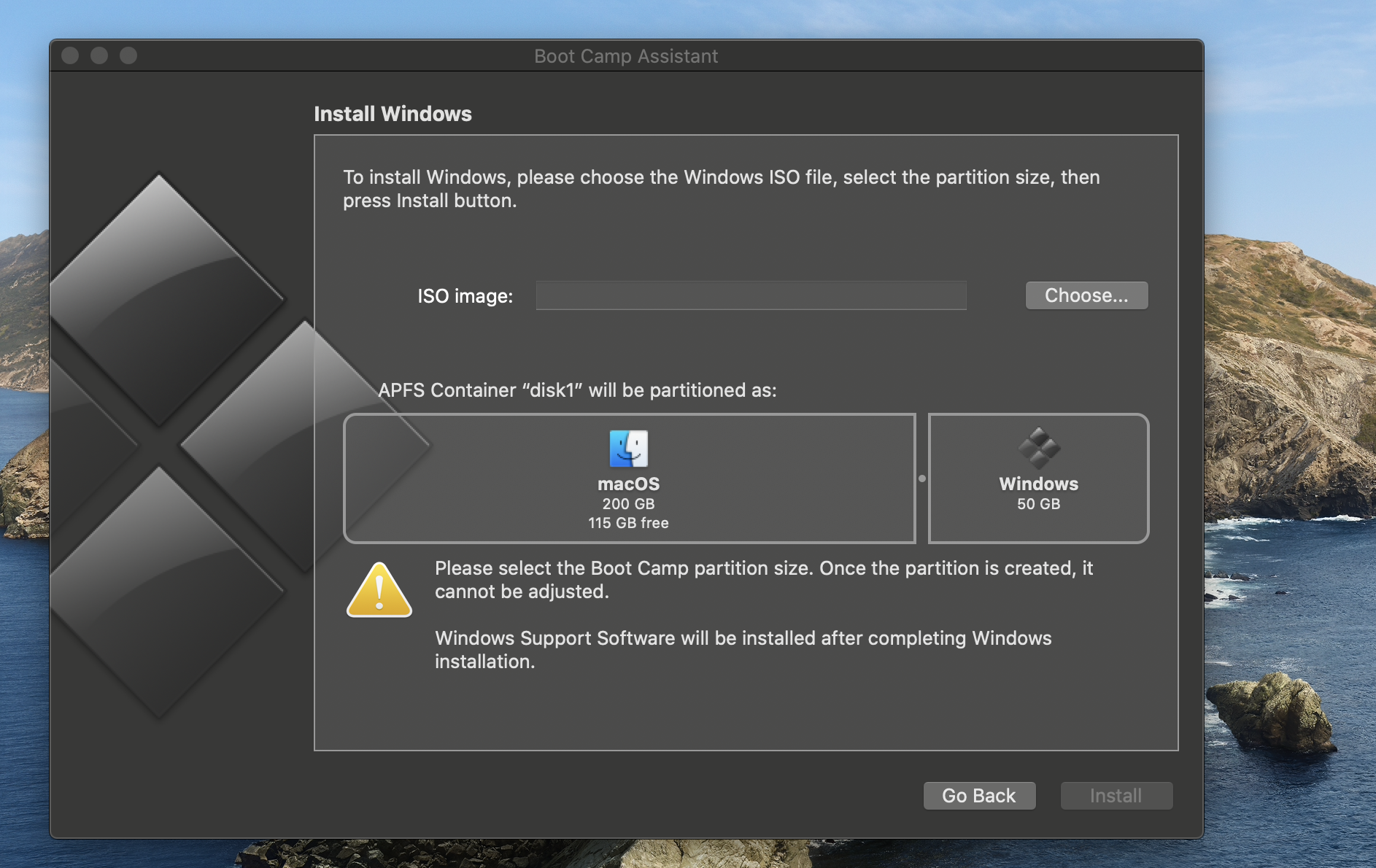Click the macOS Finder partition icon
1376x868 pixels.
point(628,449)
